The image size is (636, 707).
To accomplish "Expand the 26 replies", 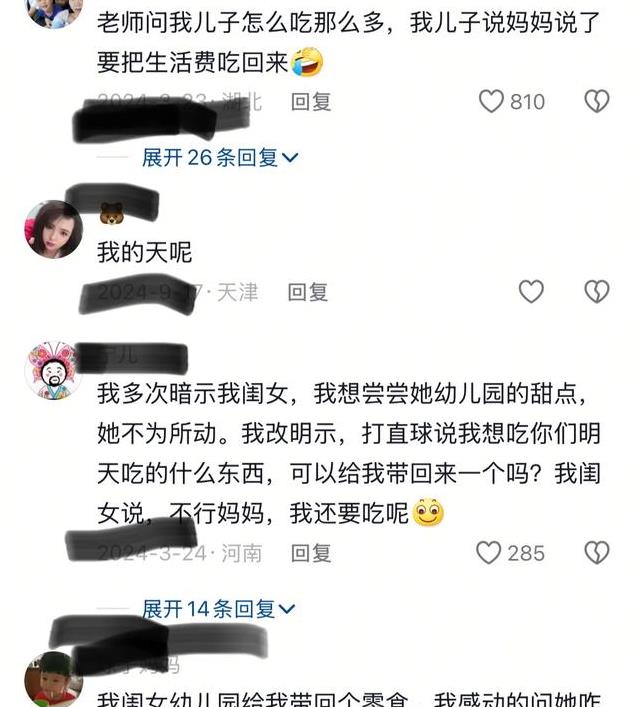I will pyautogui.click(x=220, y=158).
